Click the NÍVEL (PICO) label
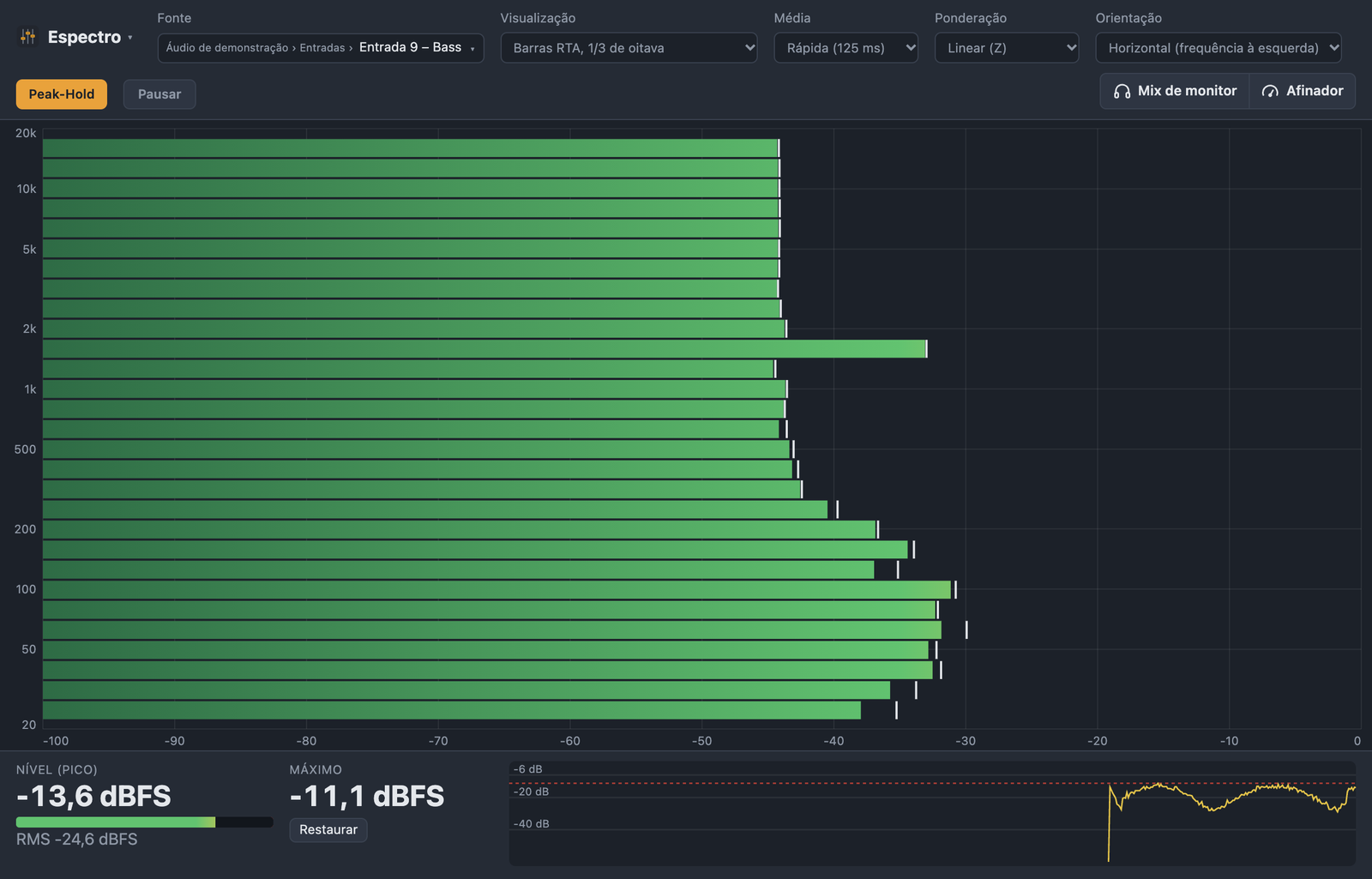 click(x=57, y=770)
